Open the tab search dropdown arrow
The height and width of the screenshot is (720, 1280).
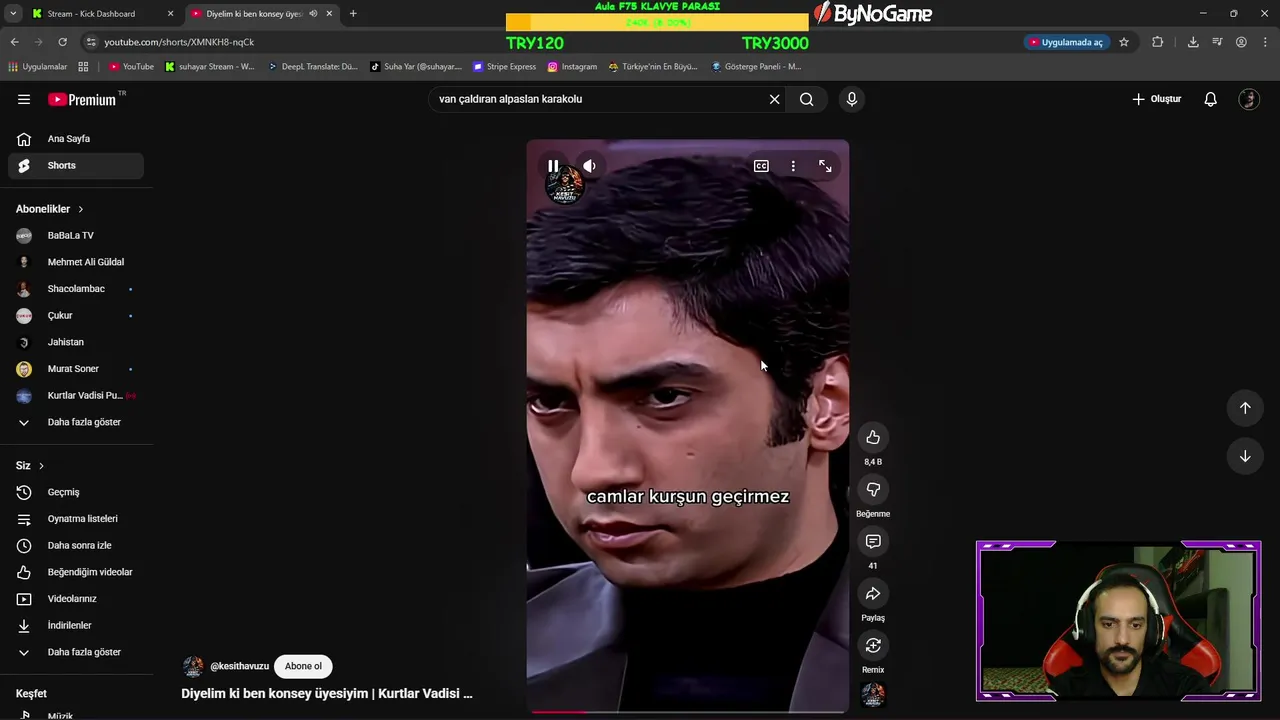pos(13,14)
